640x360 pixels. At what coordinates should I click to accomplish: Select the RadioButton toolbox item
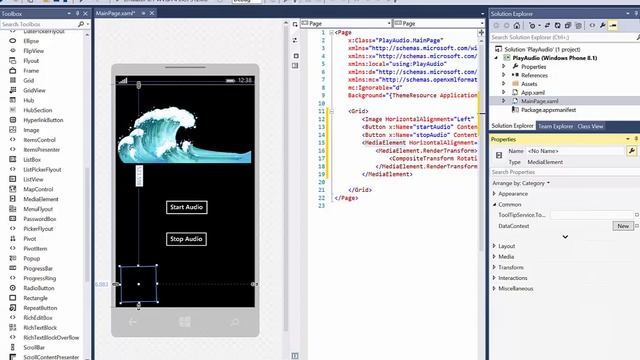pyautogui.click(x=39, y=288)
